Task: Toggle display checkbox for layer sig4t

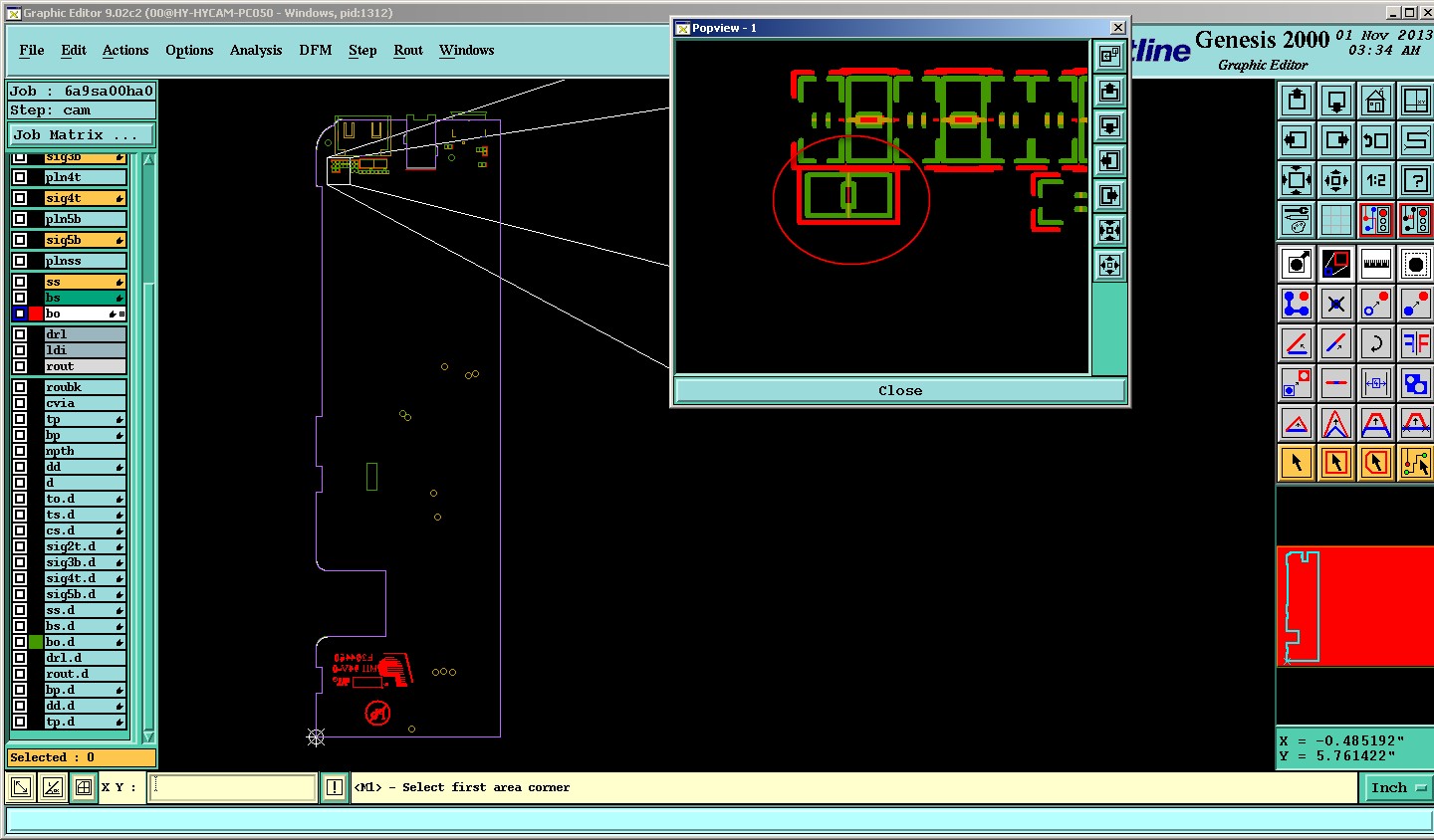Action: [20, 198]
